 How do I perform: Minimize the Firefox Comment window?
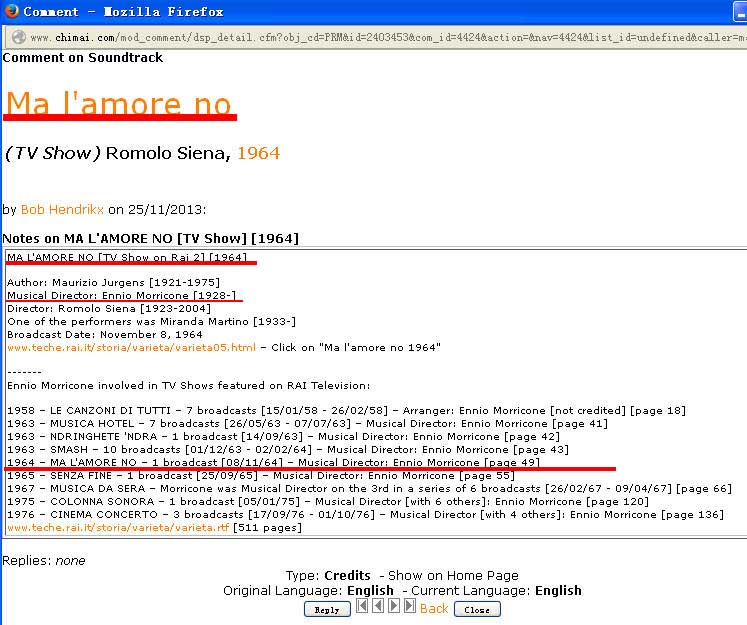[740, 11]
